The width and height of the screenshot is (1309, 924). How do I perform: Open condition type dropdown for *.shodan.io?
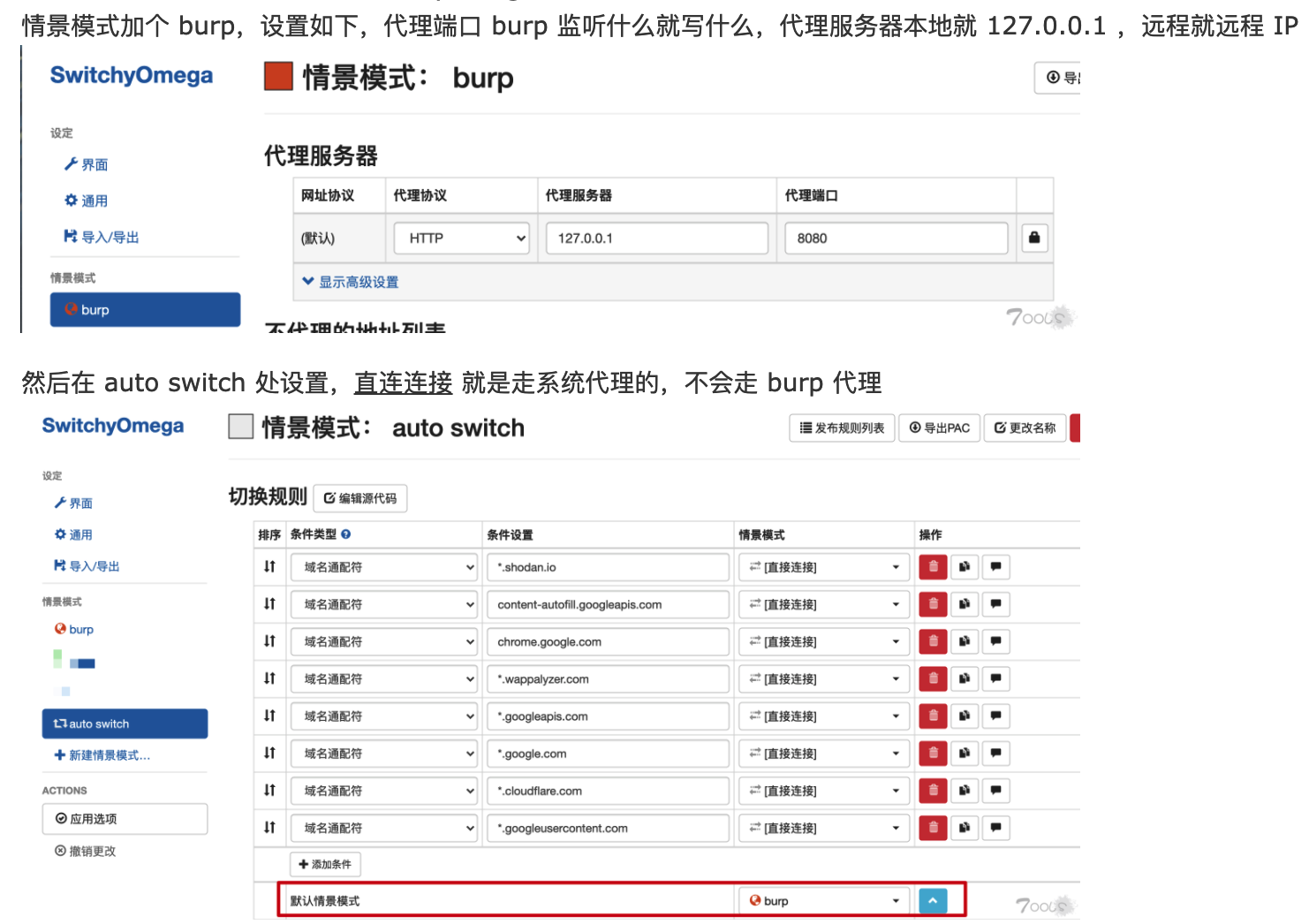point(384,567)
